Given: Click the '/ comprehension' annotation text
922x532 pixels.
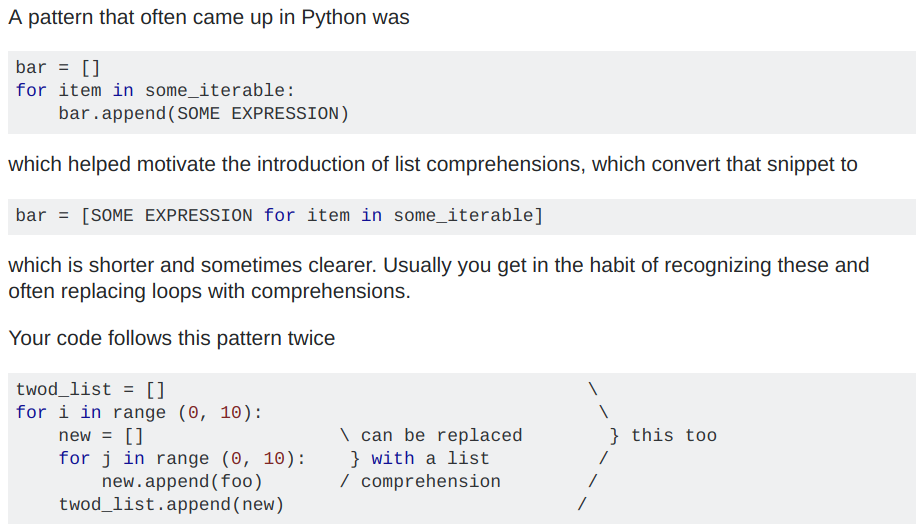Looking at the screenshot, I should coord(420,482).
